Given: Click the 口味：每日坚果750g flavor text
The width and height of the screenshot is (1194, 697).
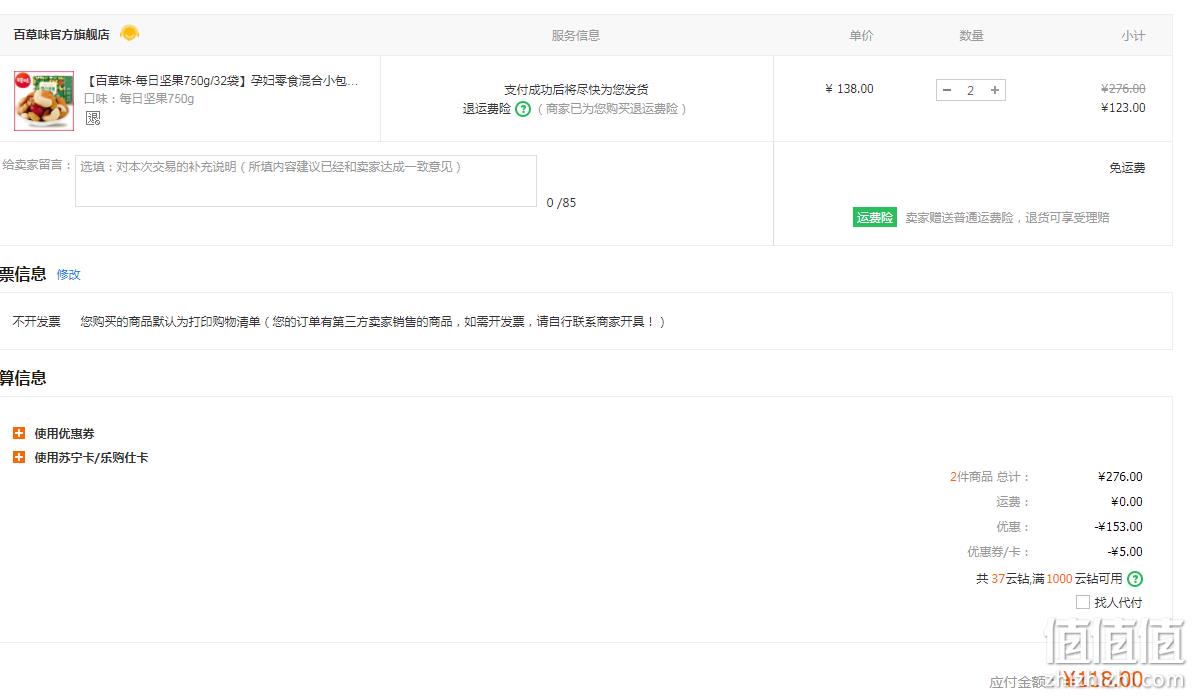Looking at the screenshot, I should click(x=139, y=99).
